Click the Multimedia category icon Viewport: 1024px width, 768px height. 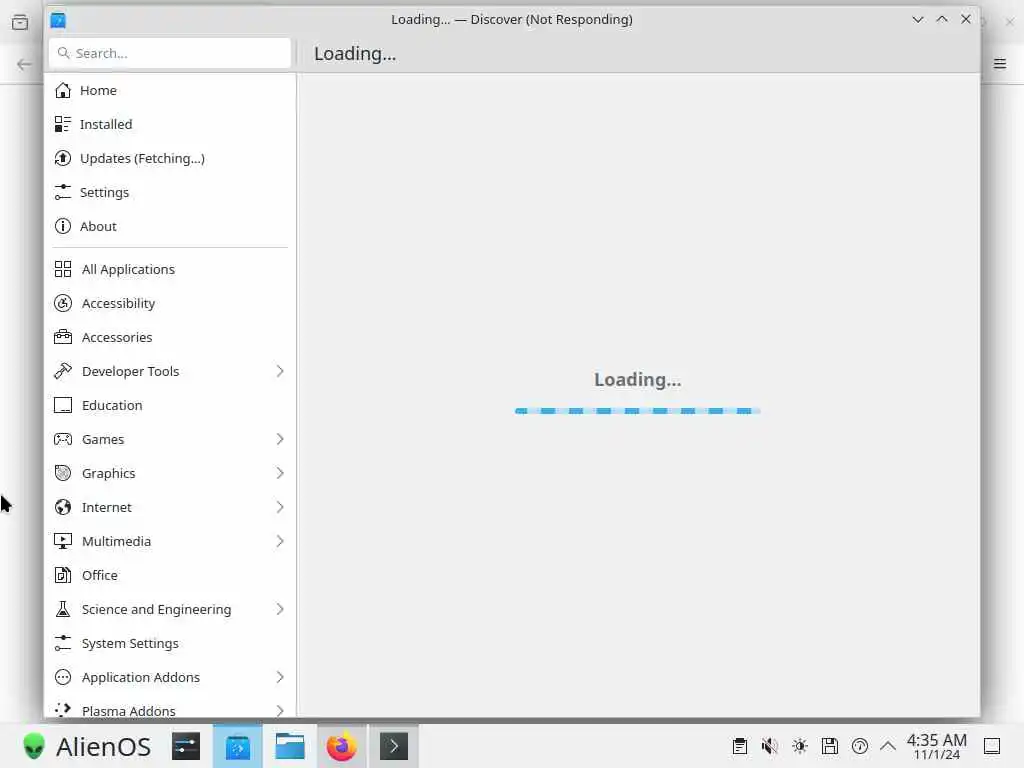coord(63,541)
